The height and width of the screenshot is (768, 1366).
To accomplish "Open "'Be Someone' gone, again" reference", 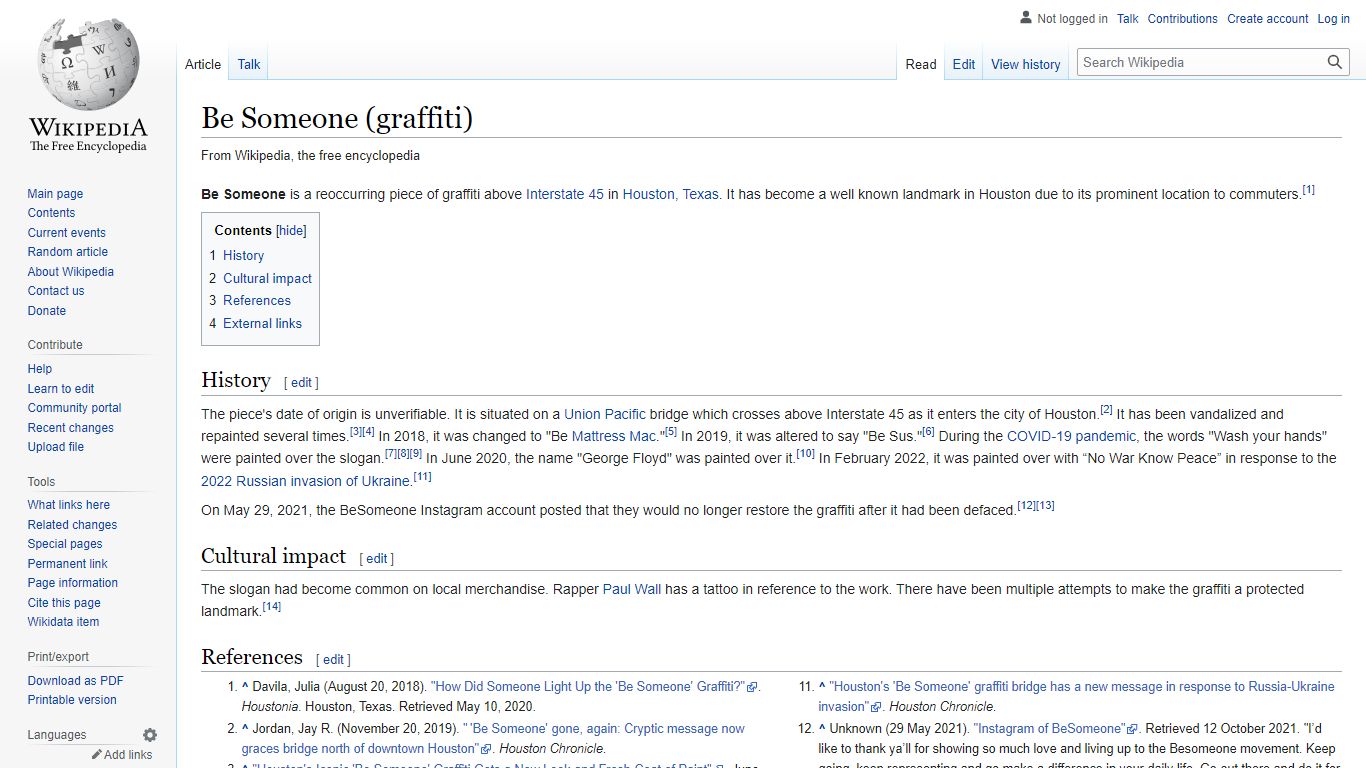I will tap(493, 739).
